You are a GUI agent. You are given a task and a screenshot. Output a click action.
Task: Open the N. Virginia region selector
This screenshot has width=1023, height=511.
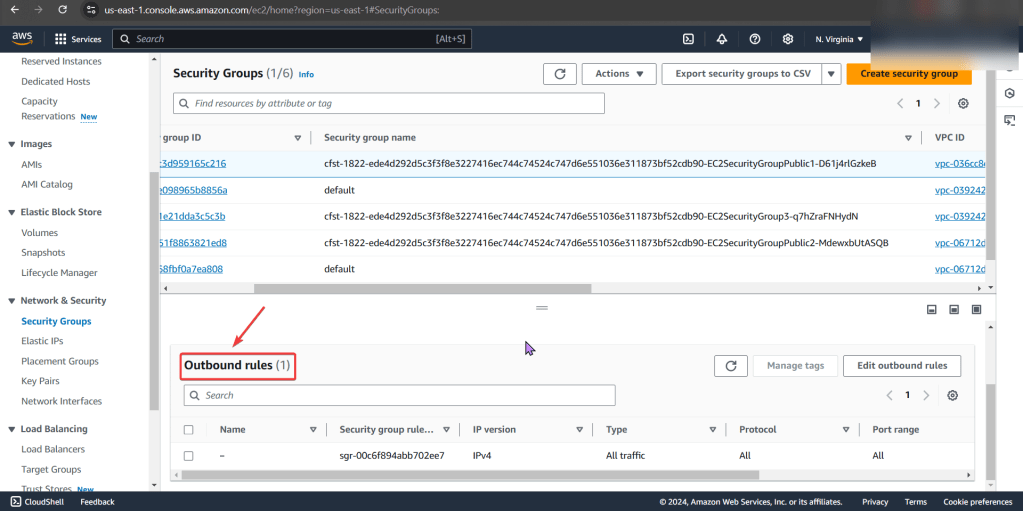pyautogui.click(x=839, y=39)
